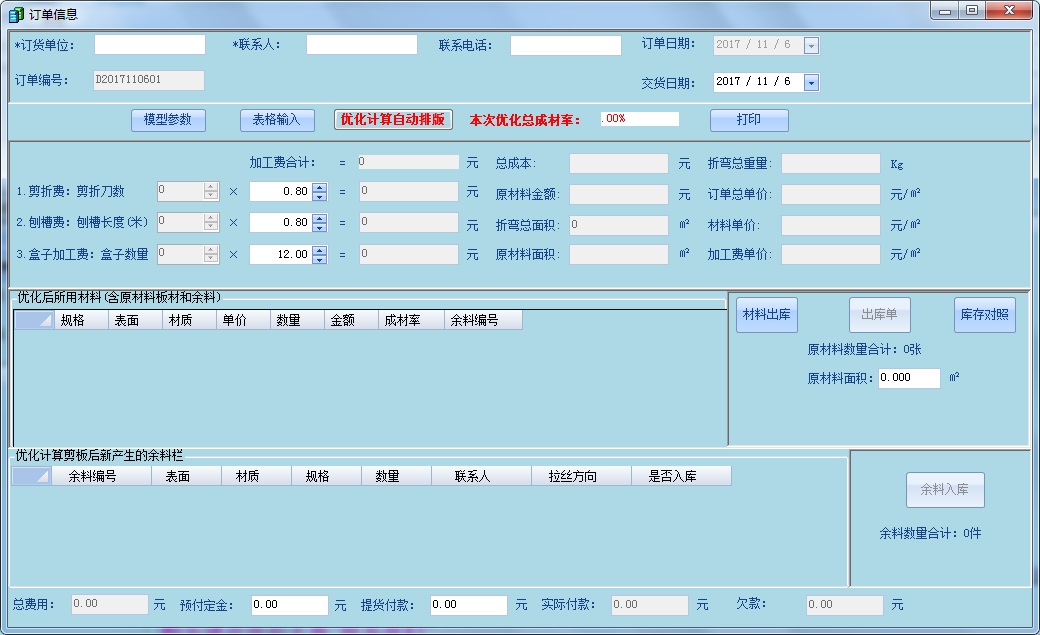Click the 订单信息 window title icon
The width and height of the screenshot is (1040, 635).
click(x=15, y=14)
